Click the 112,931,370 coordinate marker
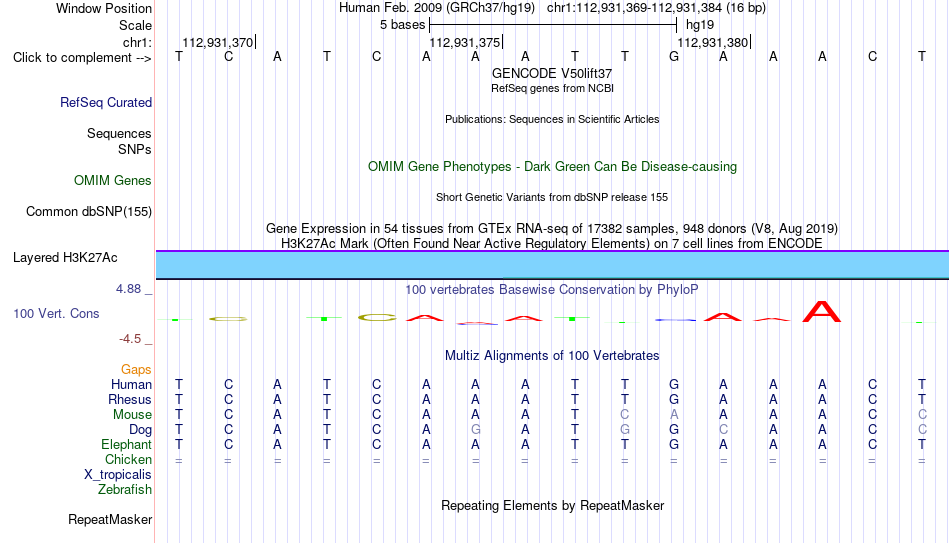This screenshot has width=950, height=543. [x=218, y=42]
